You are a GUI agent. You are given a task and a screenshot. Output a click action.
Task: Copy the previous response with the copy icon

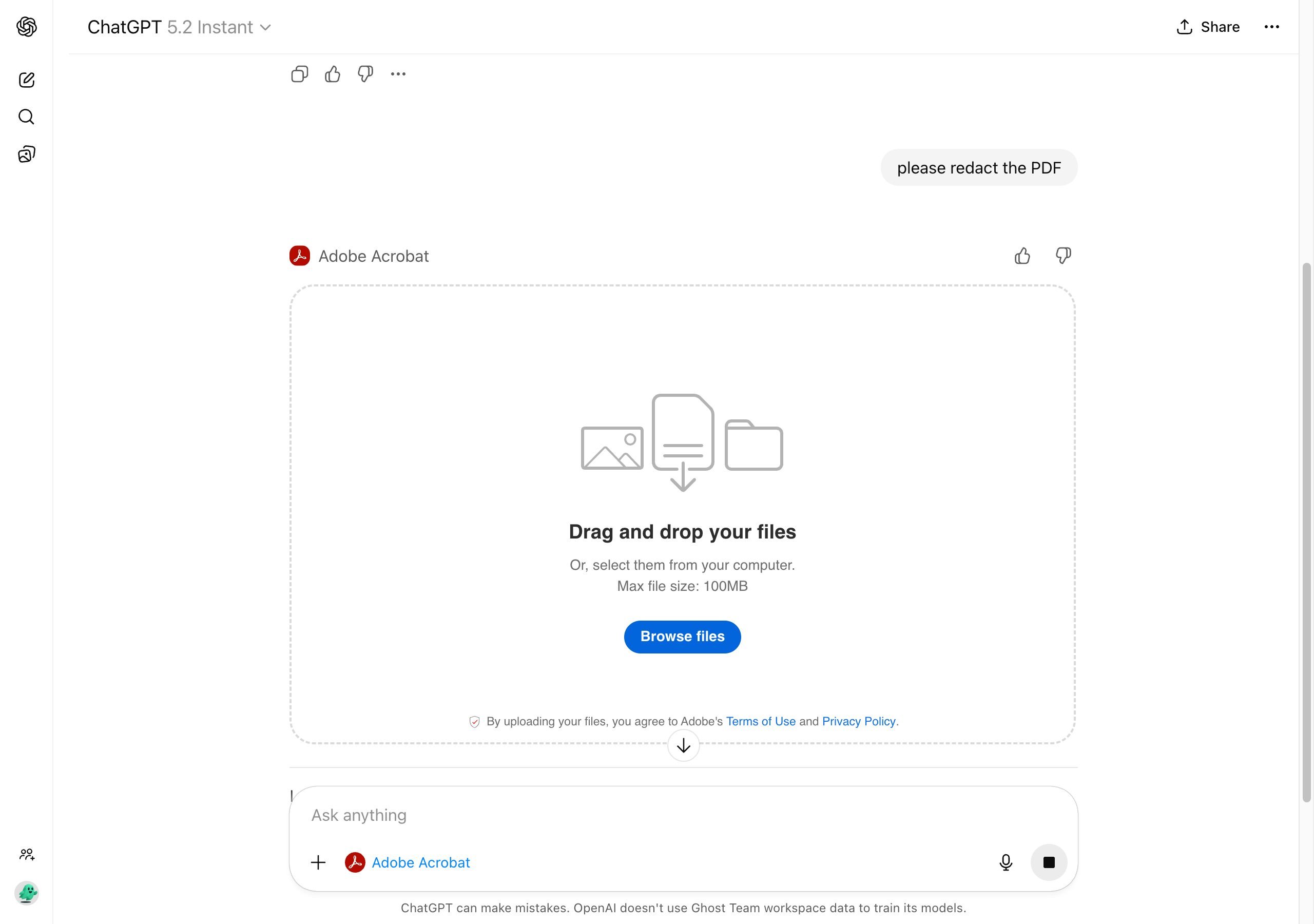[x=299, y=74]
